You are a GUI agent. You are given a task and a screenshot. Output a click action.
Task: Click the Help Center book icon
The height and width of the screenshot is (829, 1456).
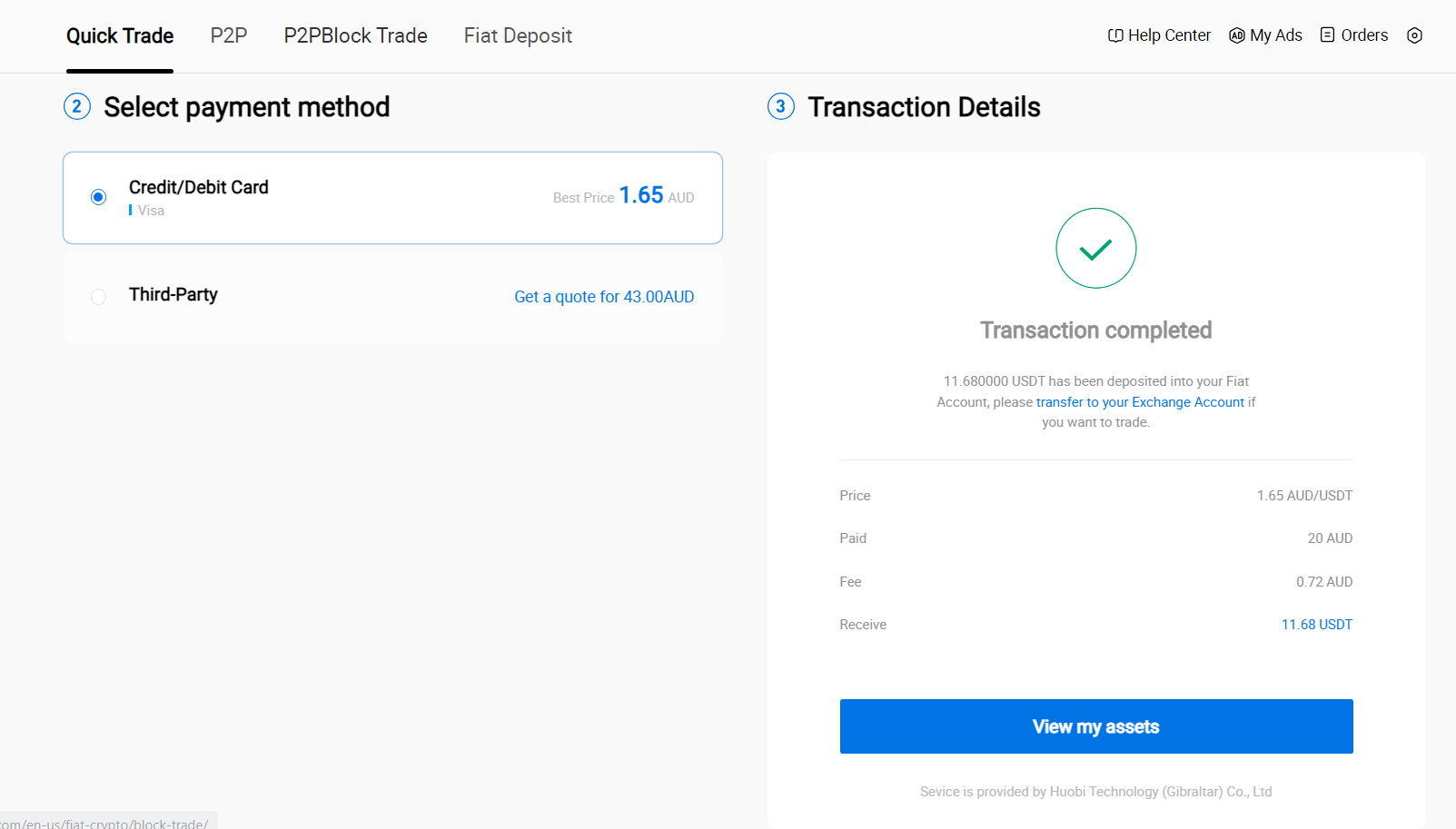[1115, 35]
